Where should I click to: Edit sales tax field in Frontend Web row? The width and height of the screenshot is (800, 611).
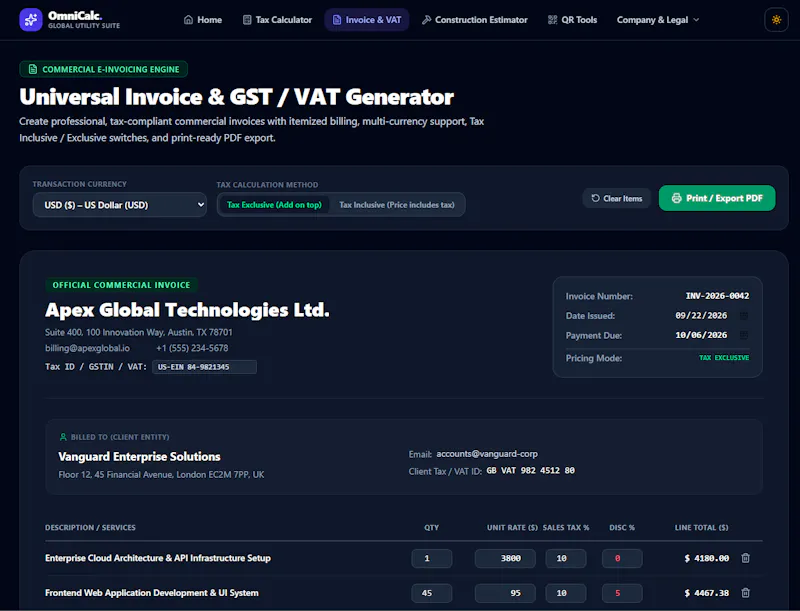pyautogui.click(x=566, y=593)
